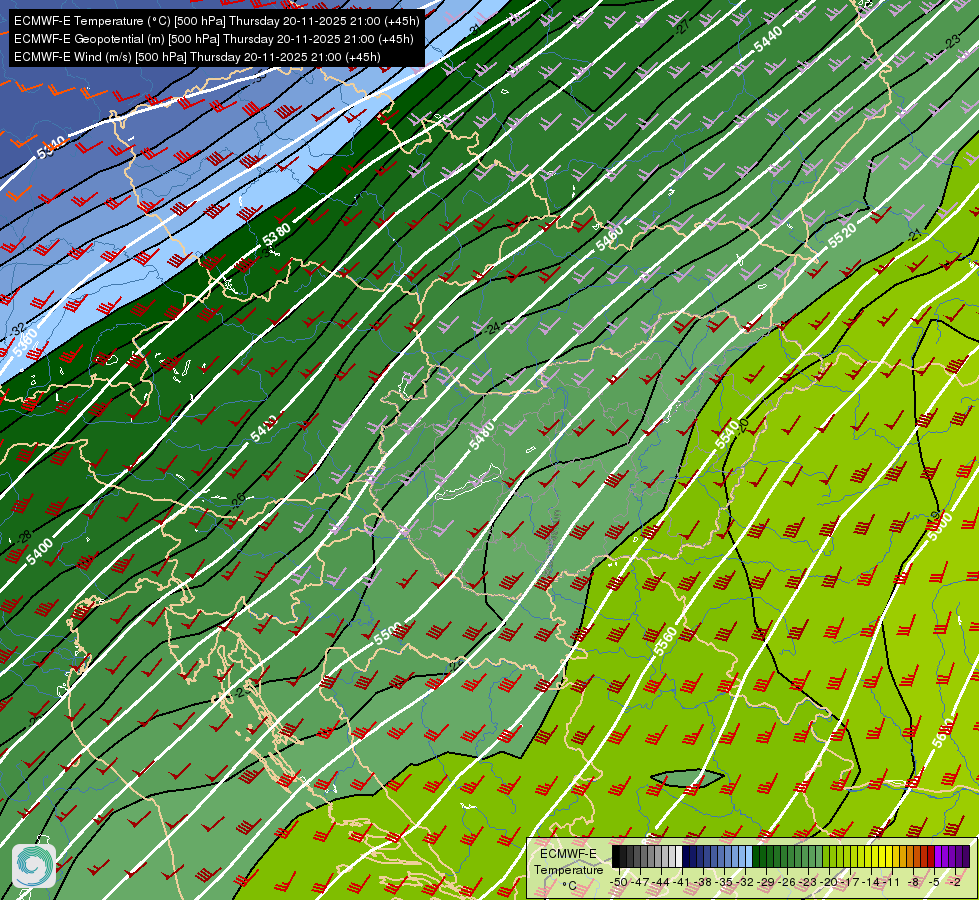
Task: Click the 5400 geopotential contour label
Action: point(39,552)
